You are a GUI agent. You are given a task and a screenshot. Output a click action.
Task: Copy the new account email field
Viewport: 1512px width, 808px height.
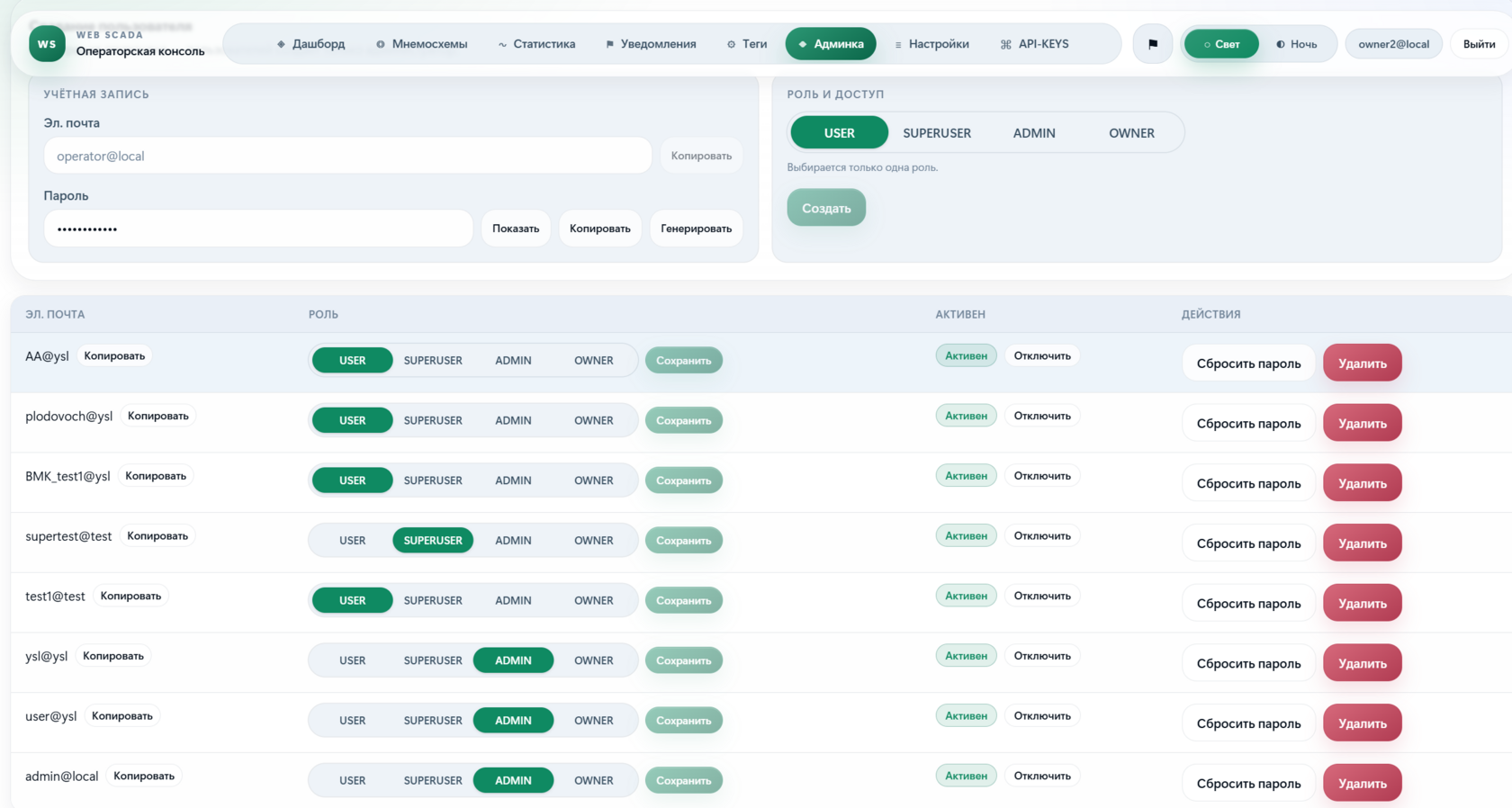click(x=701, y=156)
